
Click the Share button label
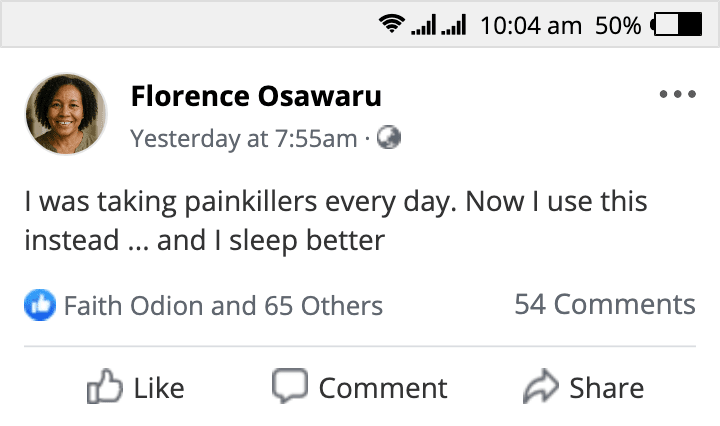pyautogui.click(x=607, y=388)
